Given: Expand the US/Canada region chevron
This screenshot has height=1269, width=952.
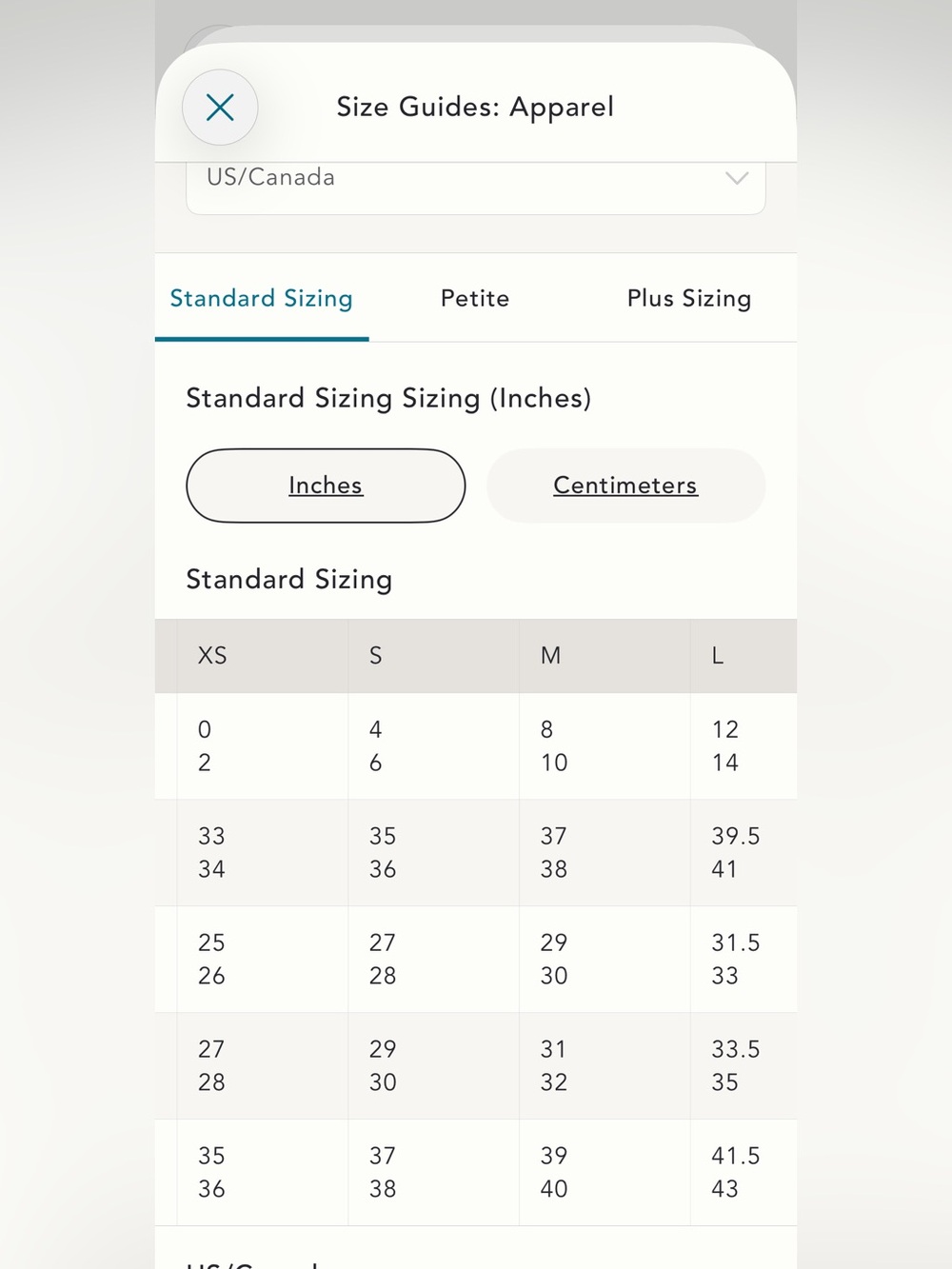Looking at the screenshot, I should coord(737,178).
